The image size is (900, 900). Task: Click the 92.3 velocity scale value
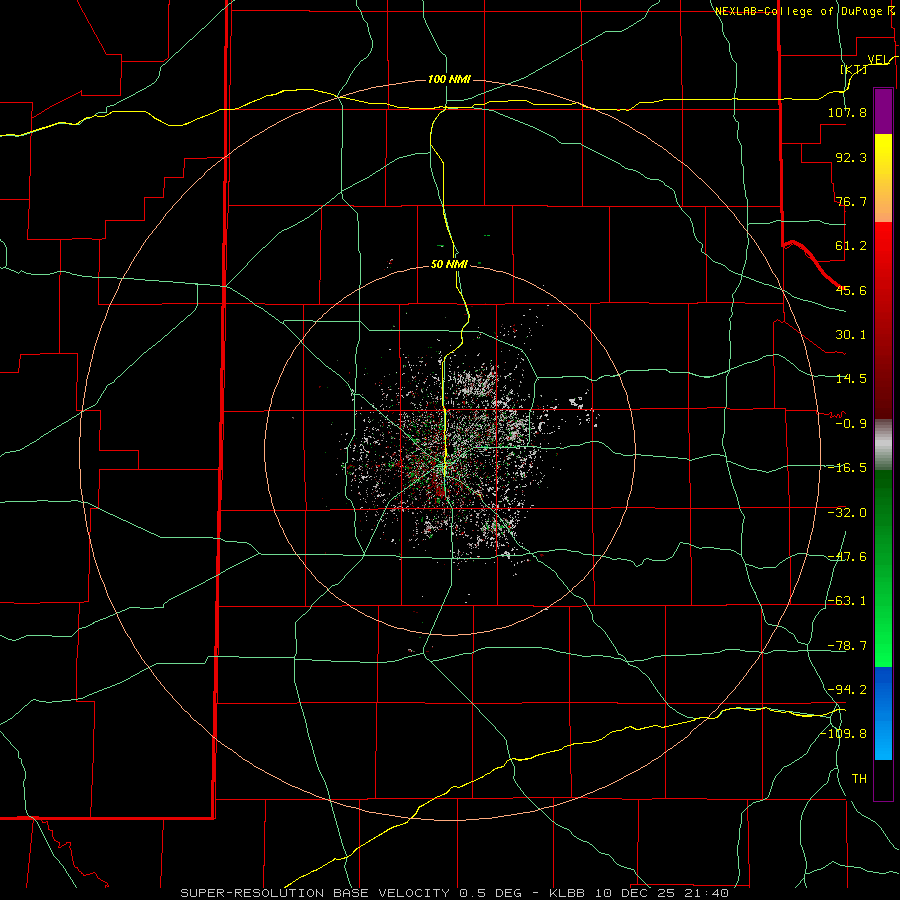(851, 157)
